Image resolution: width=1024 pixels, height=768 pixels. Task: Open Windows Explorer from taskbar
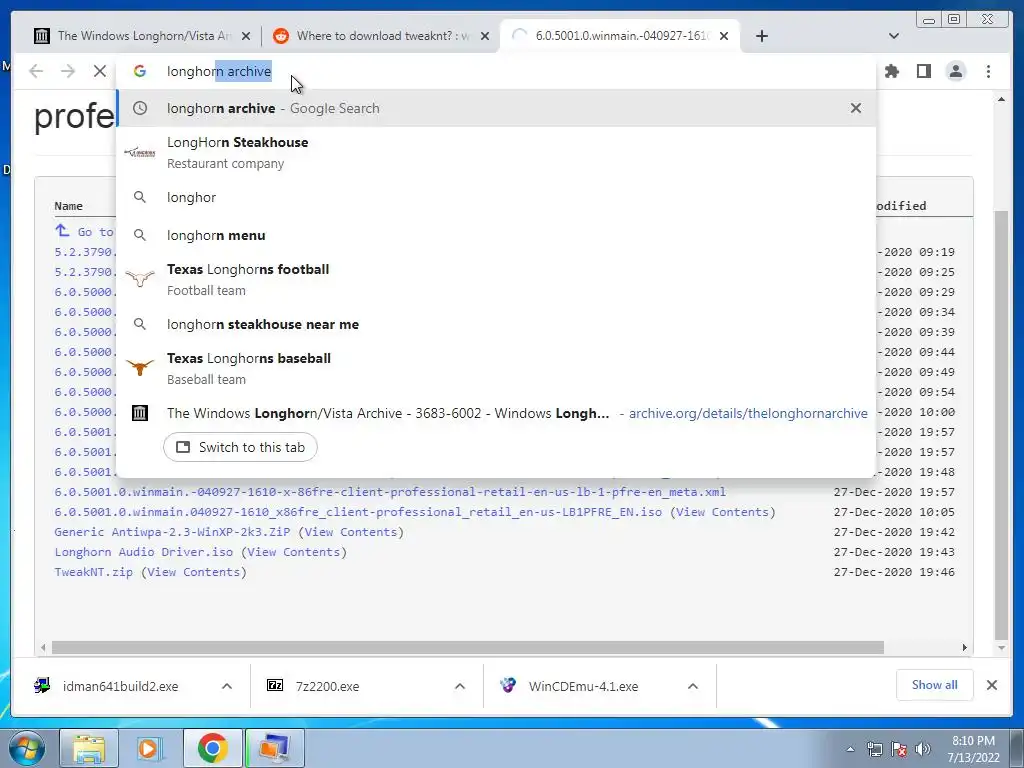(x=89, y=748)
